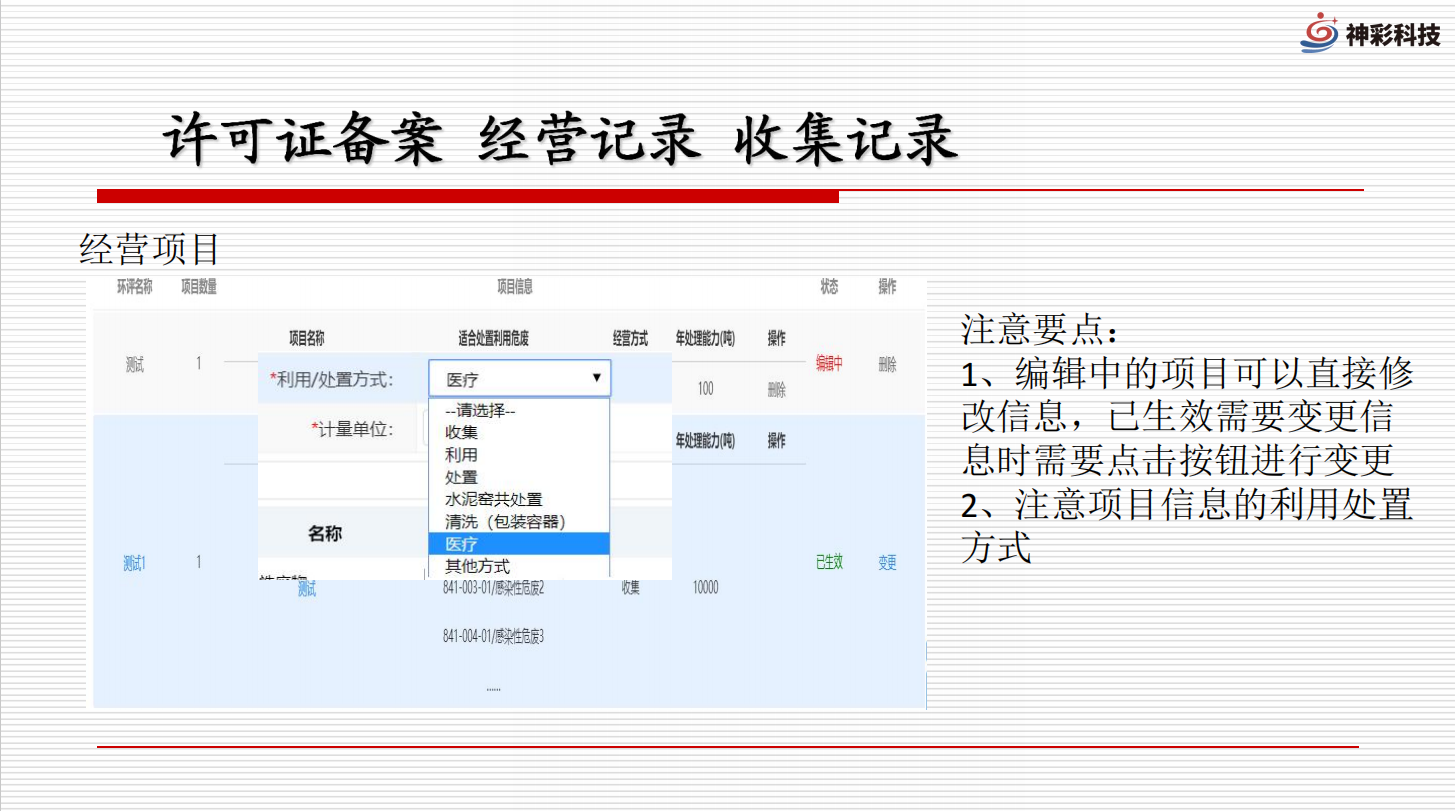Viewport: 1456px width, 811px height.
Task: Click 删除 next to 编辑中 status
Action: (887, 365)
